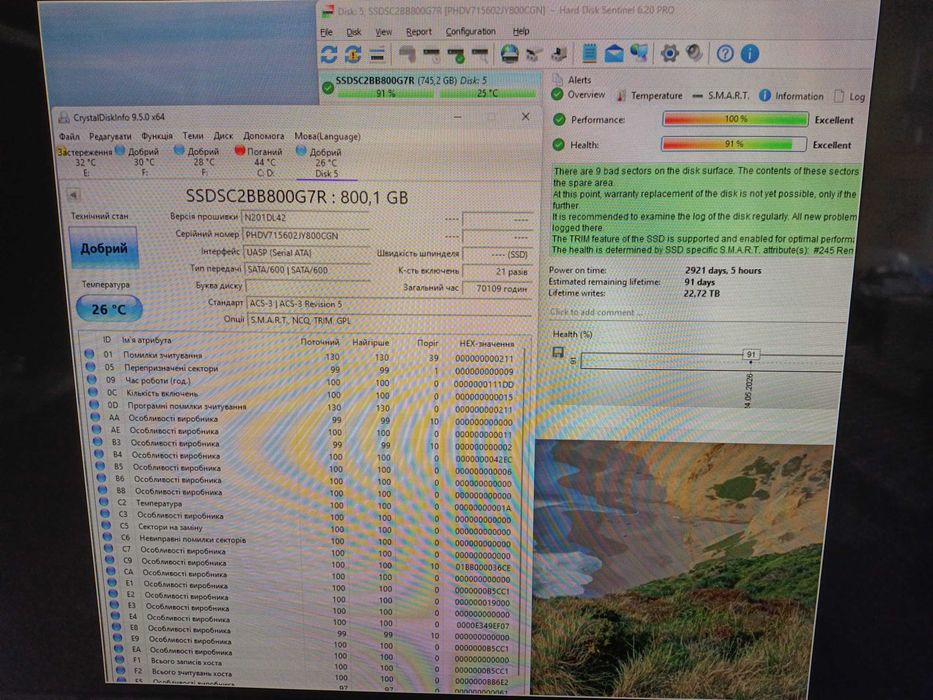Switch to the Information tab

click(x=791, y=96)
